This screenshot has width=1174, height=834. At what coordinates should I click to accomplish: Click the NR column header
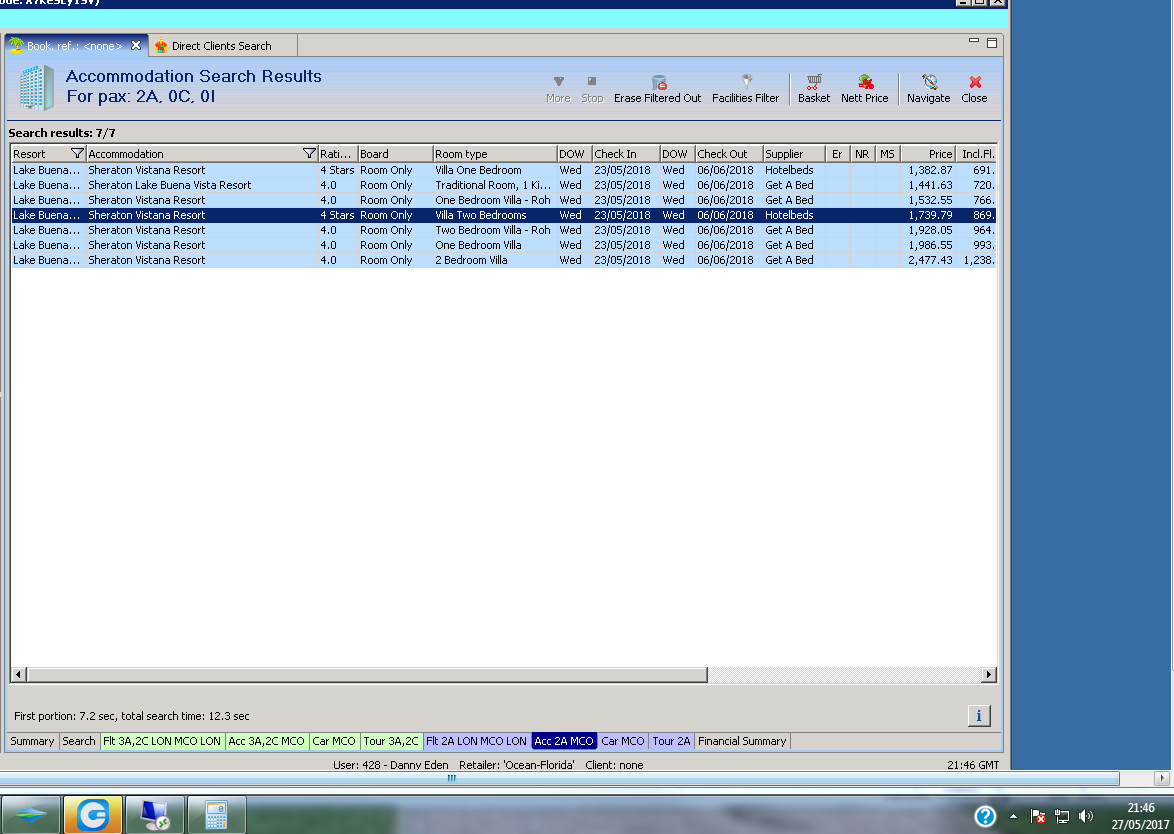pyautogui.click(x=863, y=153)
